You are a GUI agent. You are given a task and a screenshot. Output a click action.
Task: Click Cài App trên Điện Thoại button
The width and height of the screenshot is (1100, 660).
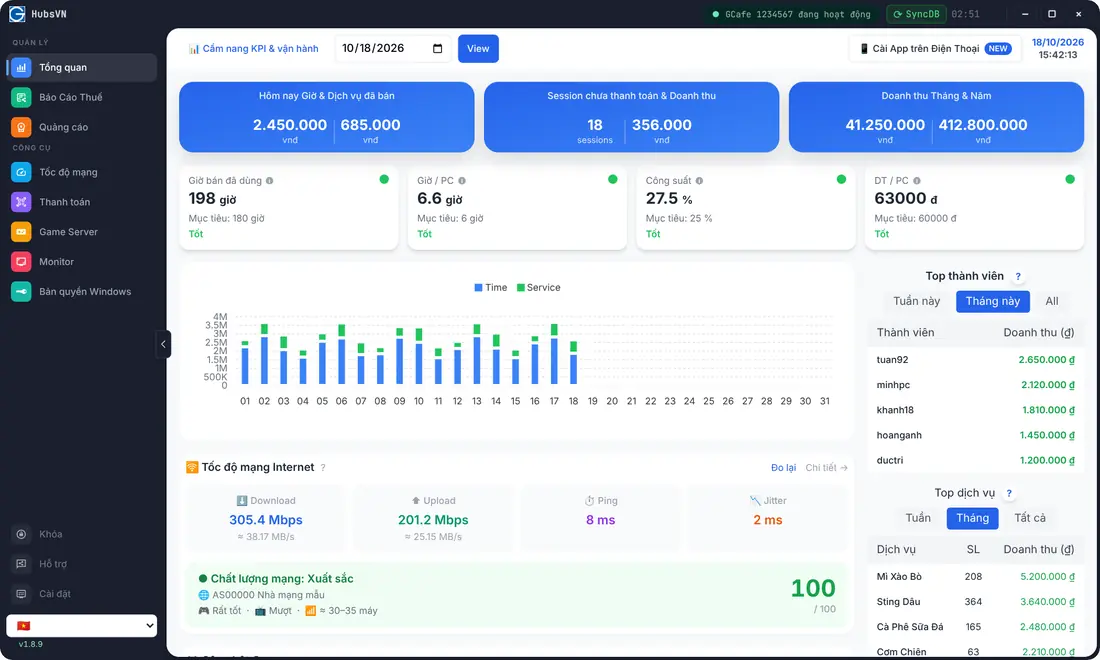pos(934,48)
